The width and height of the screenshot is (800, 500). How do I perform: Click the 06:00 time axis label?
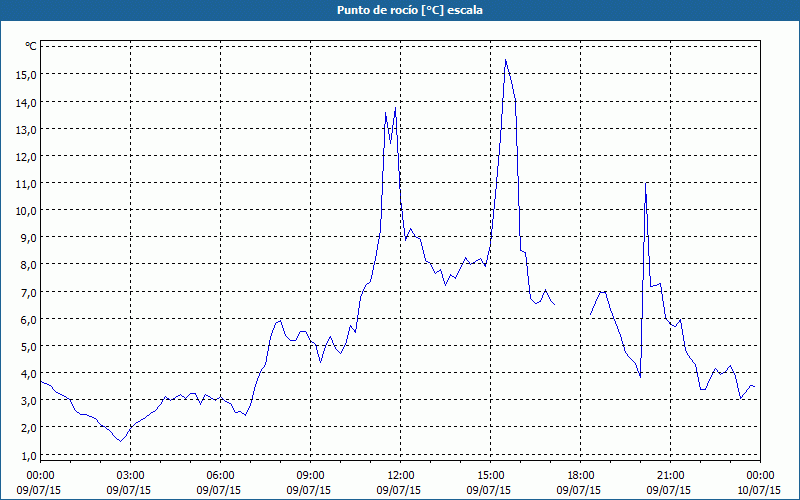pyautogui.click(x=220, y=476)
